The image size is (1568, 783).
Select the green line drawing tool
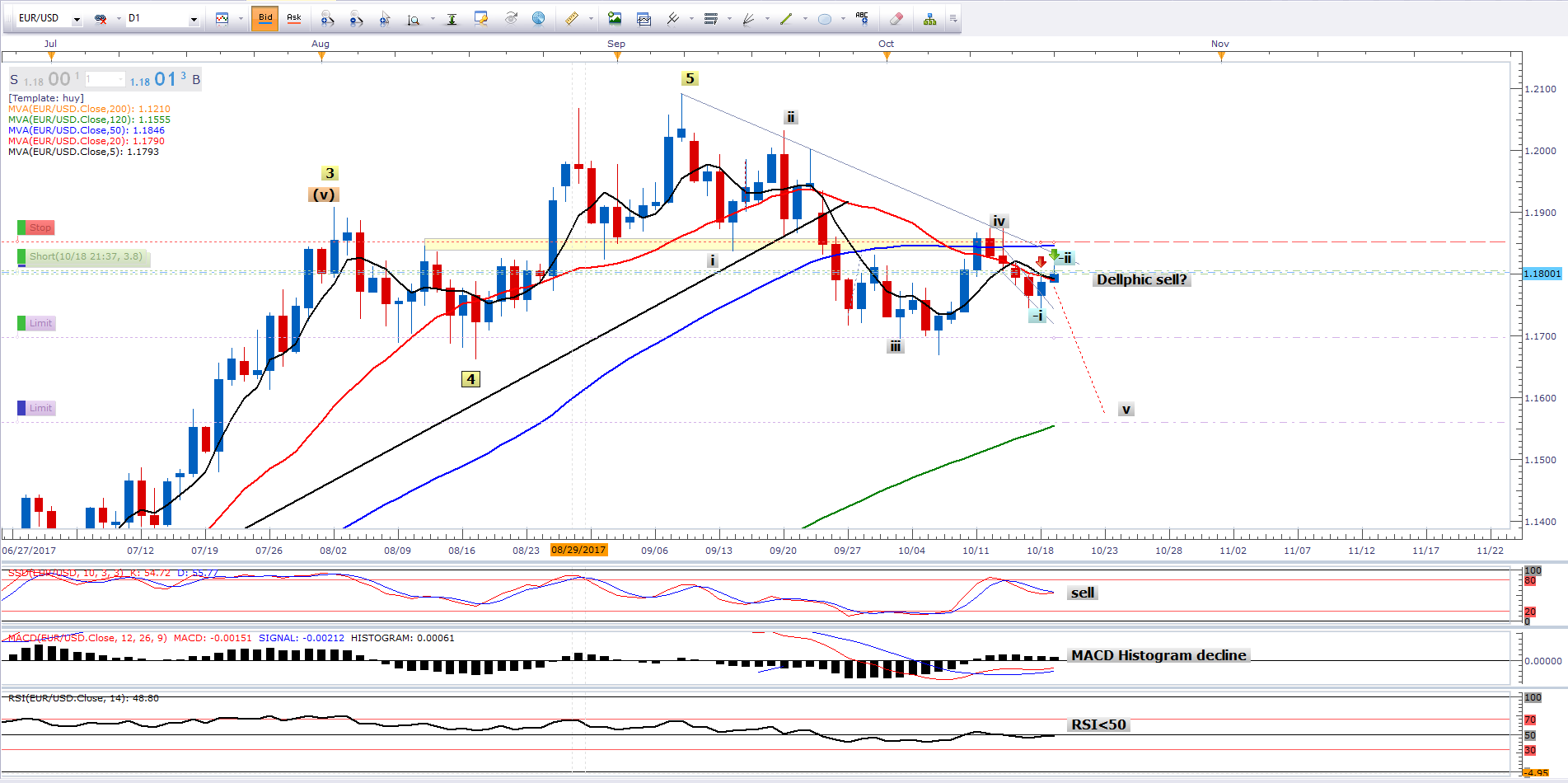(786, 19)
